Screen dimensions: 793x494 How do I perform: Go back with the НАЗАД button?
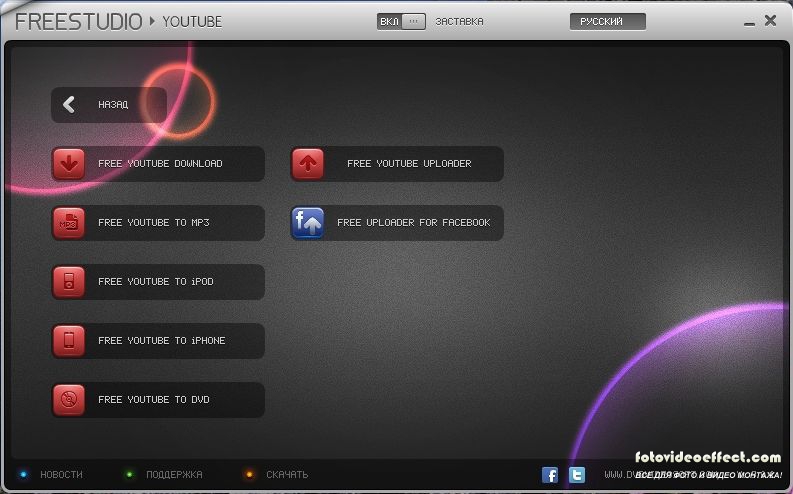(109, 105)
